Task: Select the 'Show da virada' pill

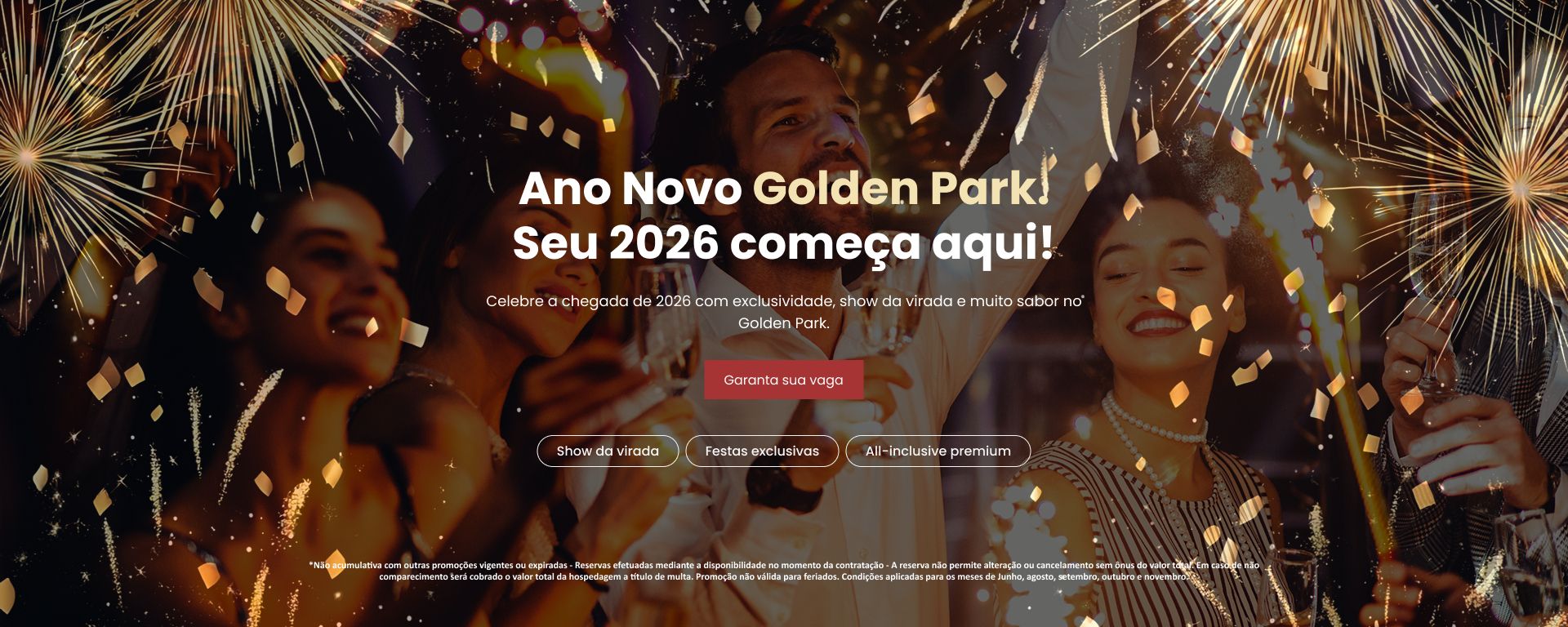Action: pyautogui.click(x=608, y=451)
